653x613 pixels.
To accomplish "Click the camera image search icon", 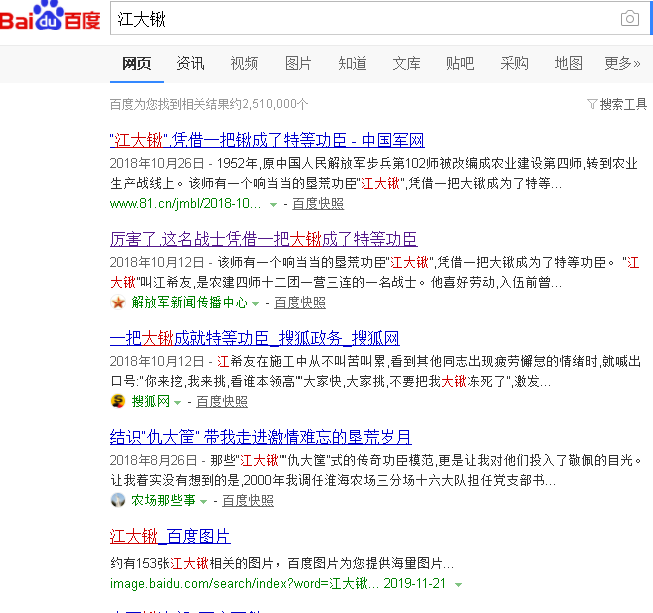I will pyautogui.click(x=629, y=19).
